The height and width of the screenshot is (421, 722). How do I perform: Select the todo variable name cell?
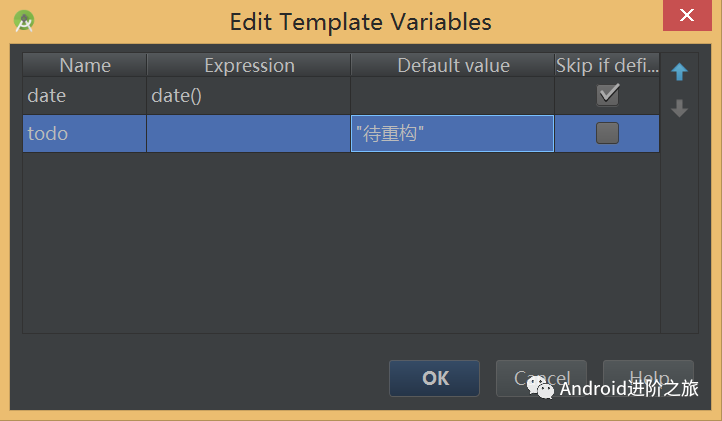[x=85, y=134]
